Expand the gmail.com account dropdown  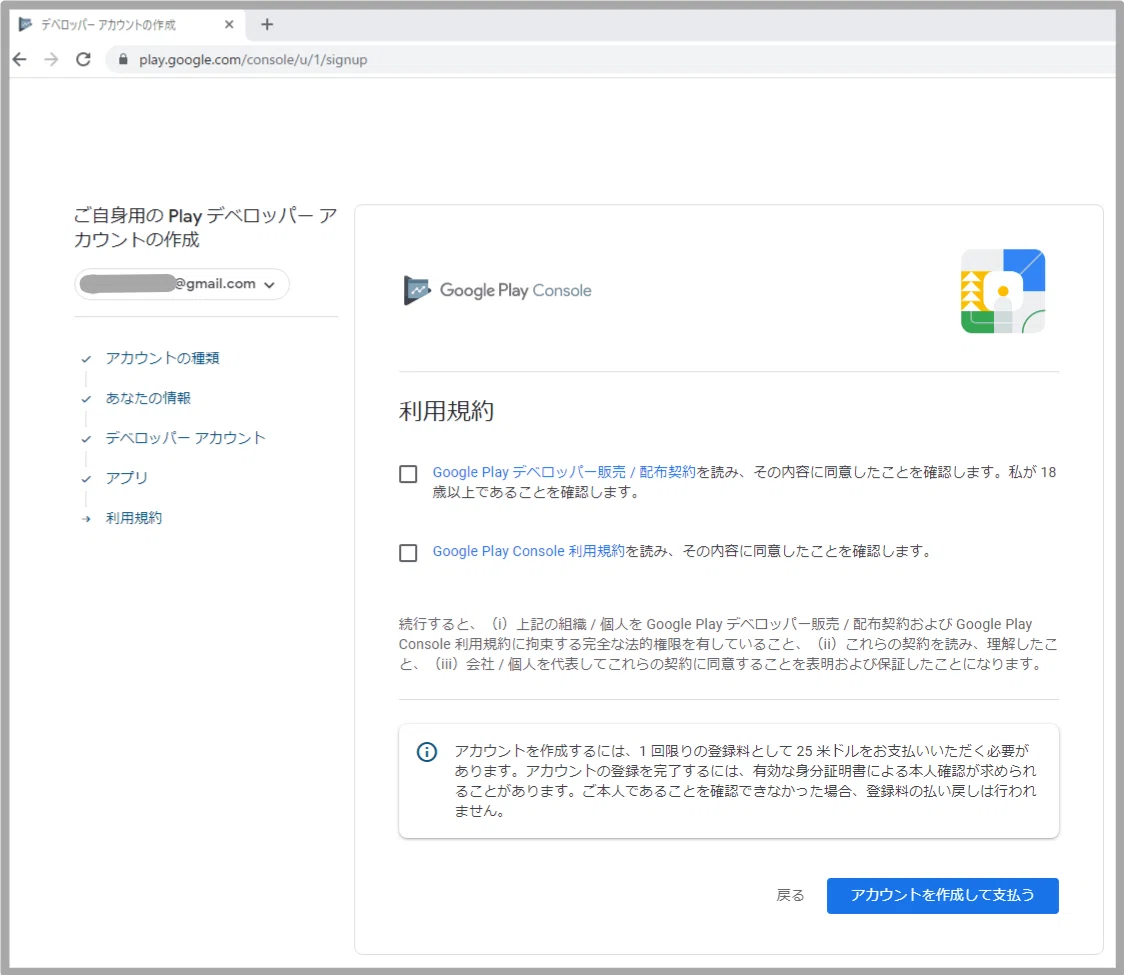pyautogui.click(x=182, y=284)
